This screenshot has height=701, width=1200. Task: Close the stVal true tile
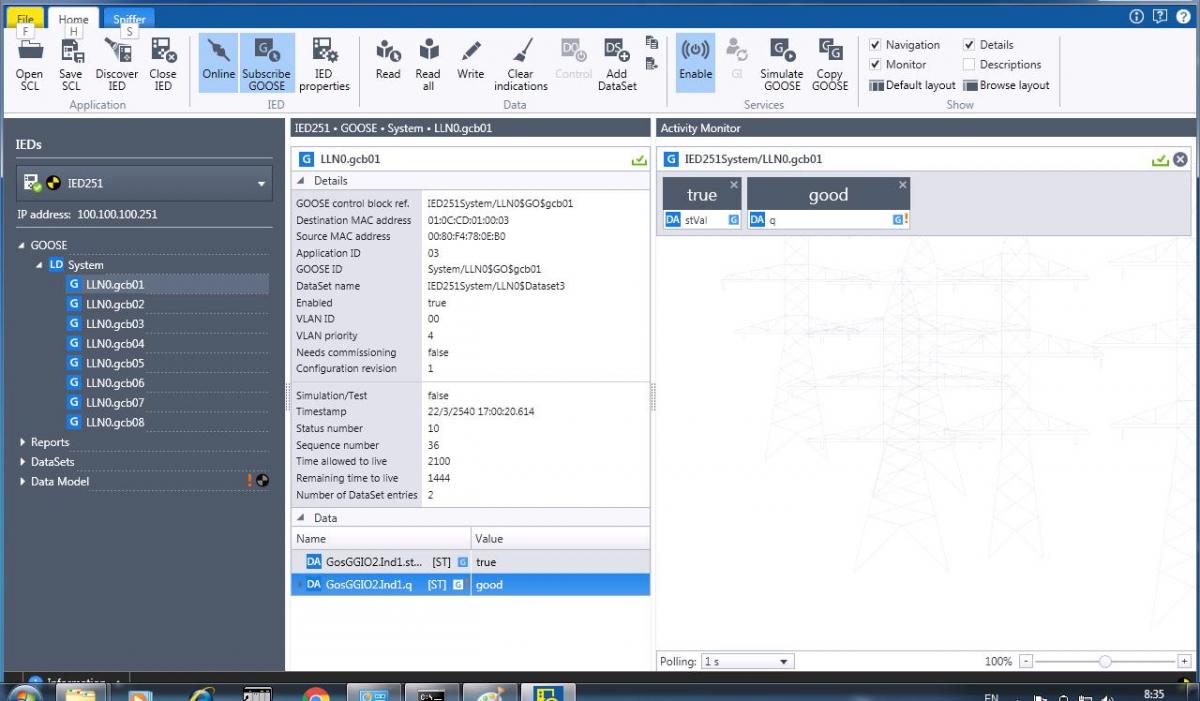(x=734, y=185)
